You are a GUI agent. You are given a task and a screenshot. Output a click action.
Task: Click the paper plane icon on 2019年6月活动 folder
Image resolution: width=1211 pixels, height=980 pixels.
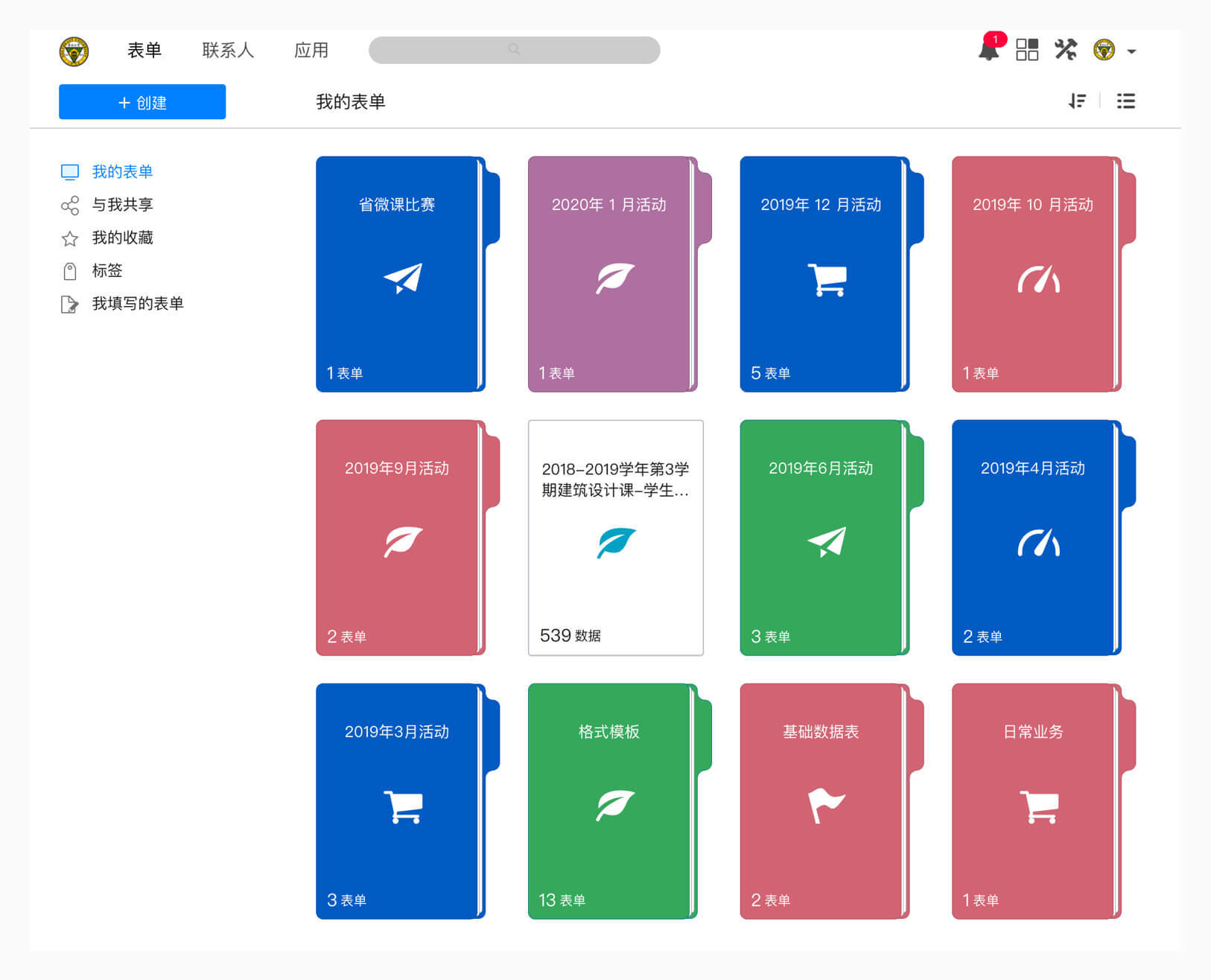point(827,541)
